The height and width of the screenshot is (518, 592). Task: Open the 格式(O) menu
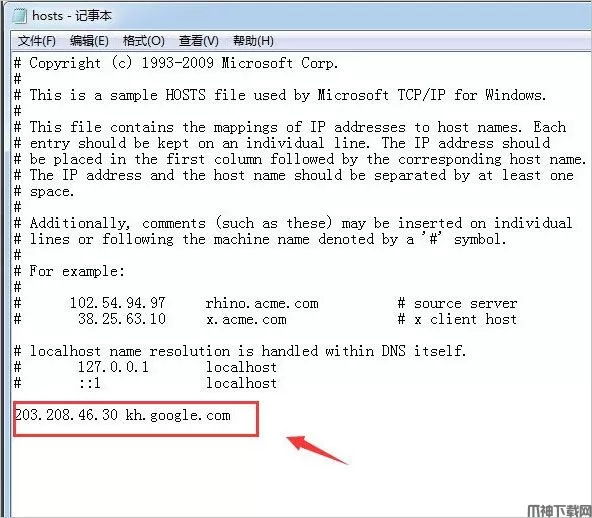(143, 40)
